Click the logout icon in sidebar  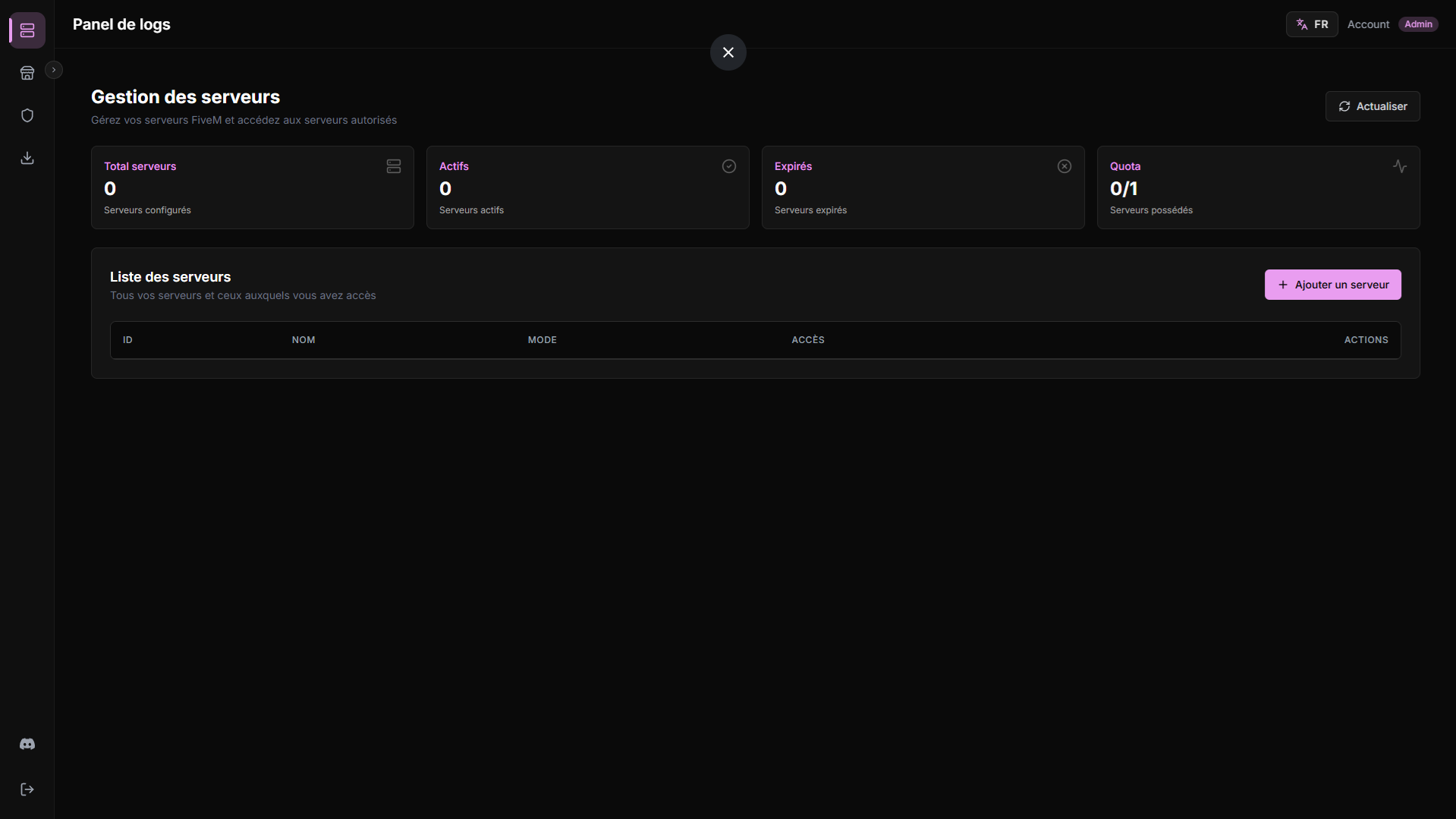coord(27,789)
